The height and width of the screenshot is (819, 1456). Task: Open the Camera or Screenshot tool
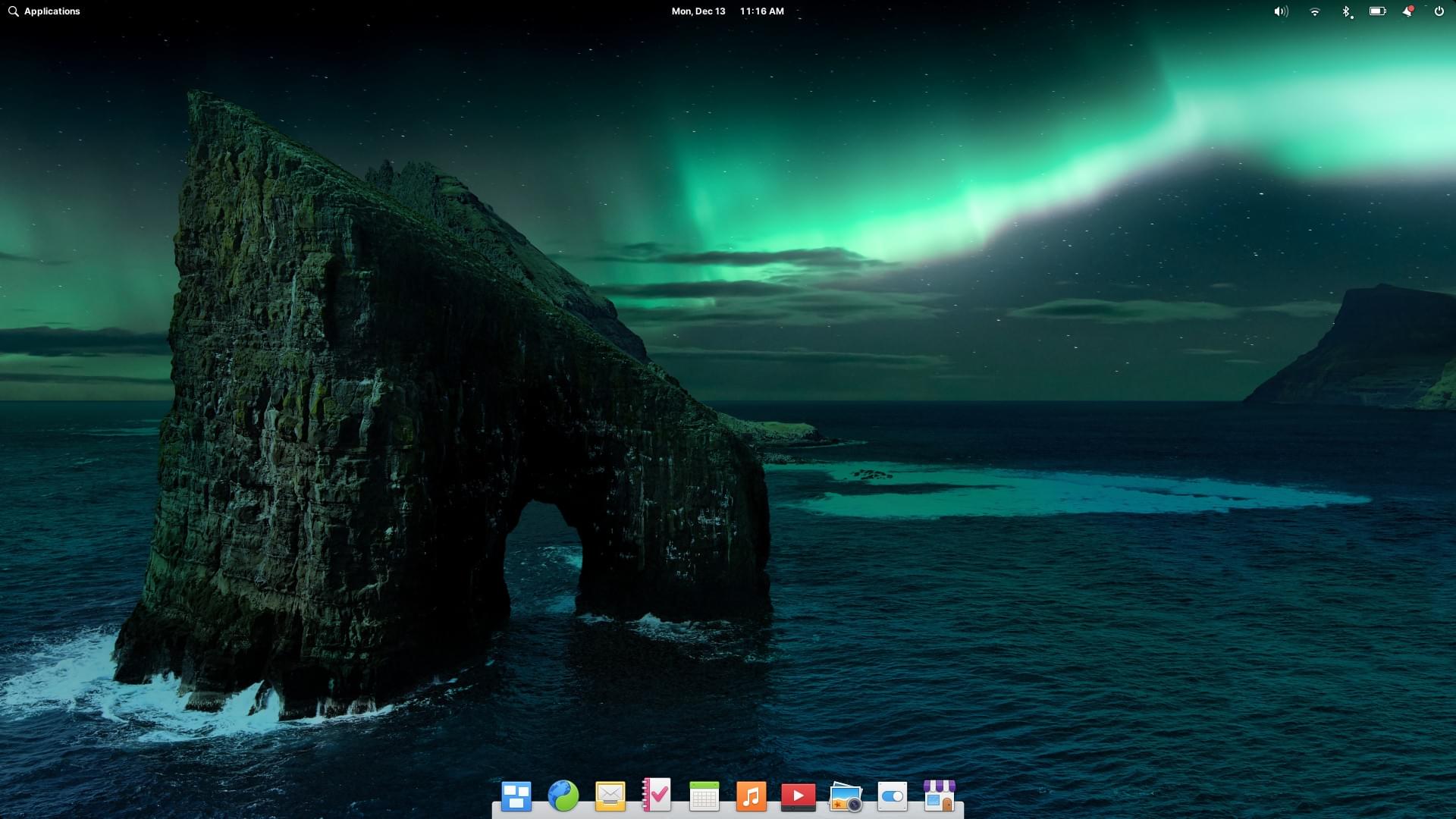(845, 796)
